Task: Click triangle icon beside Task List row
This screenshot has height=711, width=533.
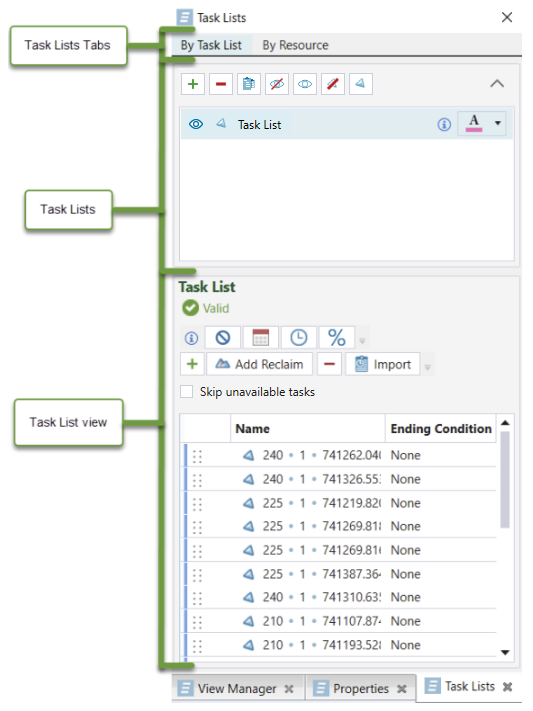Action: (221, 123)
